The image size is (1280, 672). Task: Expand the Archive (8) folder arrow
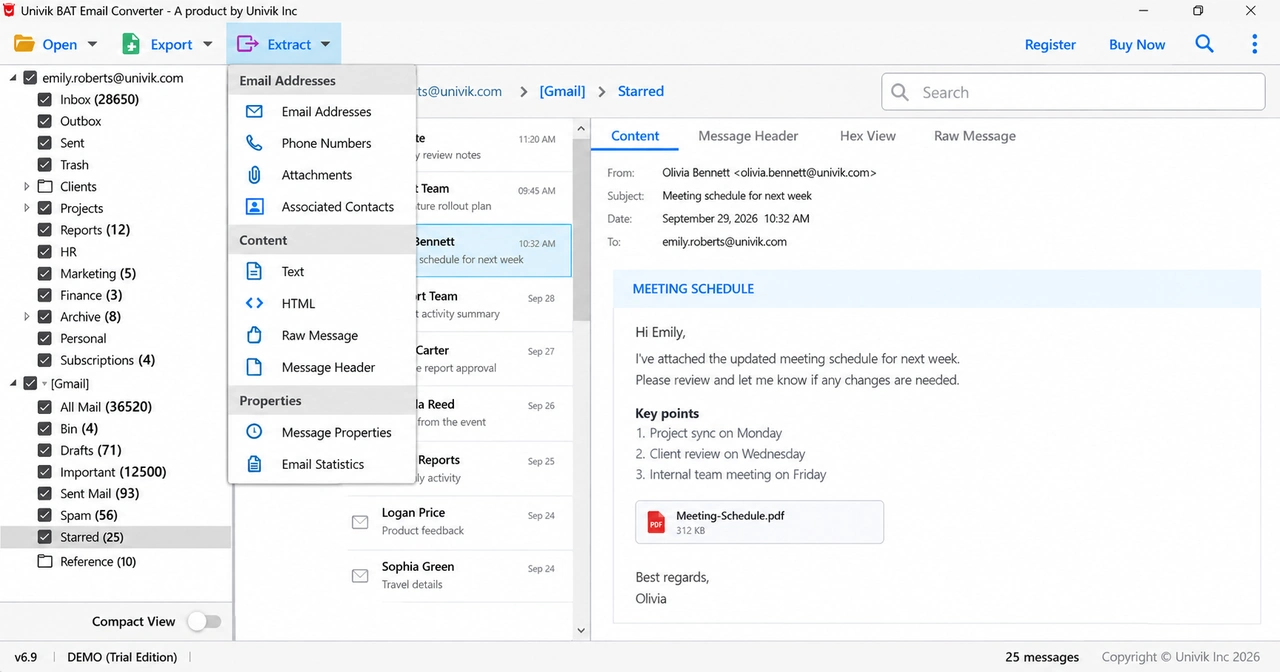(27, 317)
